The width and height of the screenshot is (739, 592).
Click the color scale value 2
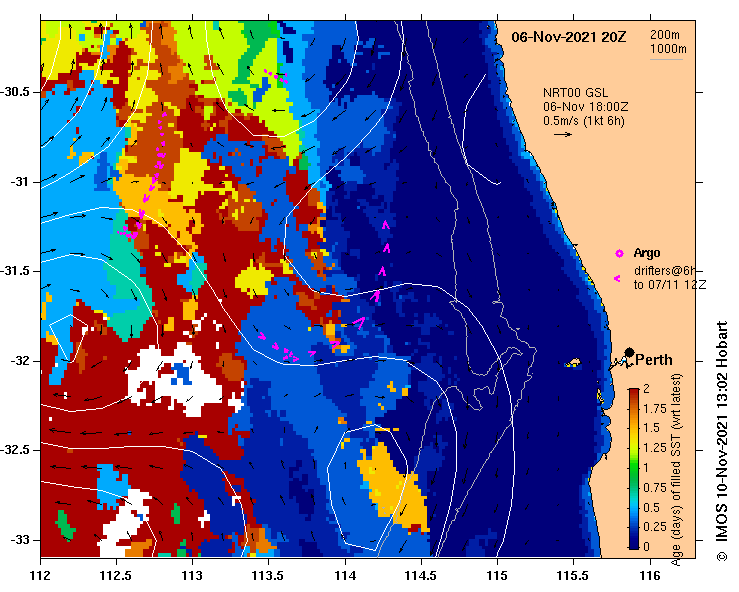point(646,388)
